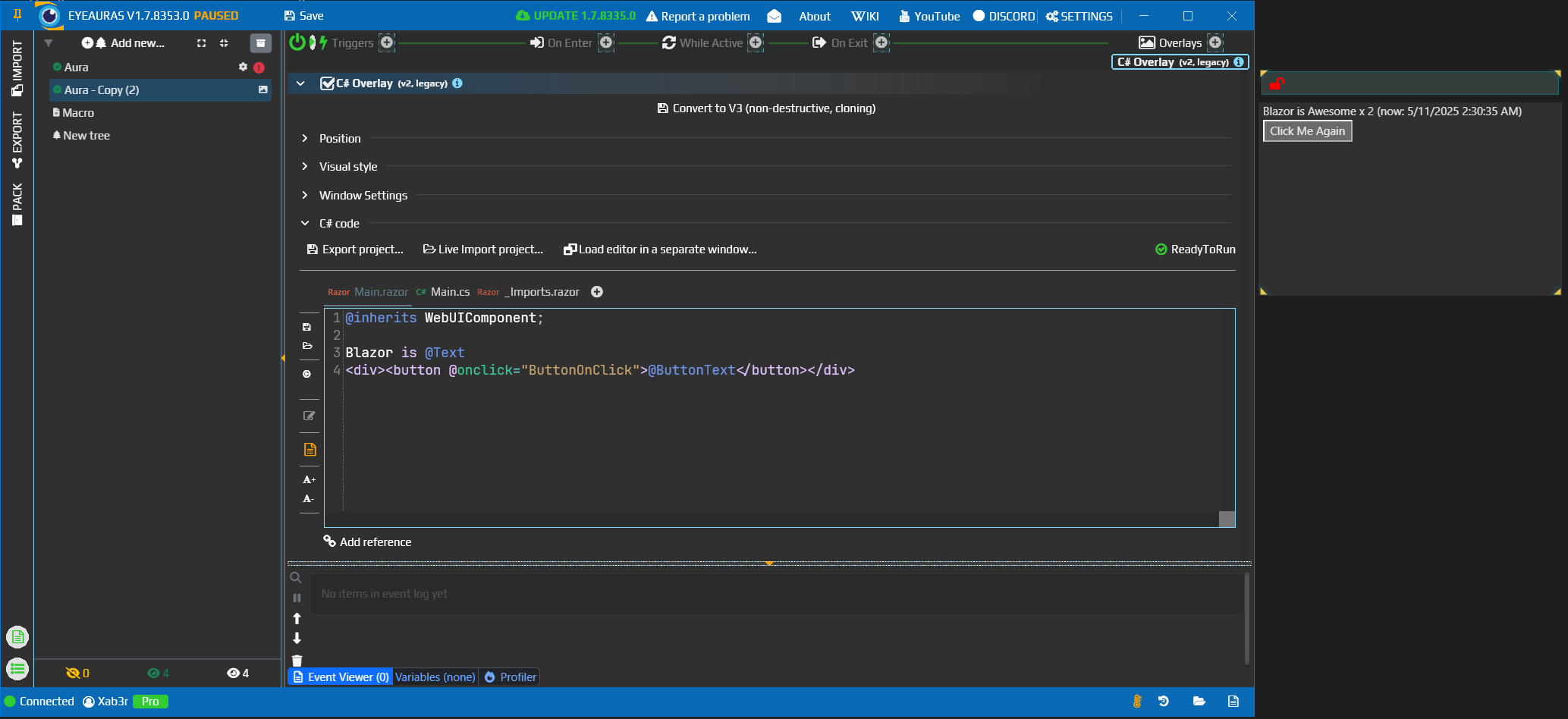Image resolution: width=1568 pixels, height=719 pixels.
Task: Add a new trigger with plus button
Action: tap(387, 42)
